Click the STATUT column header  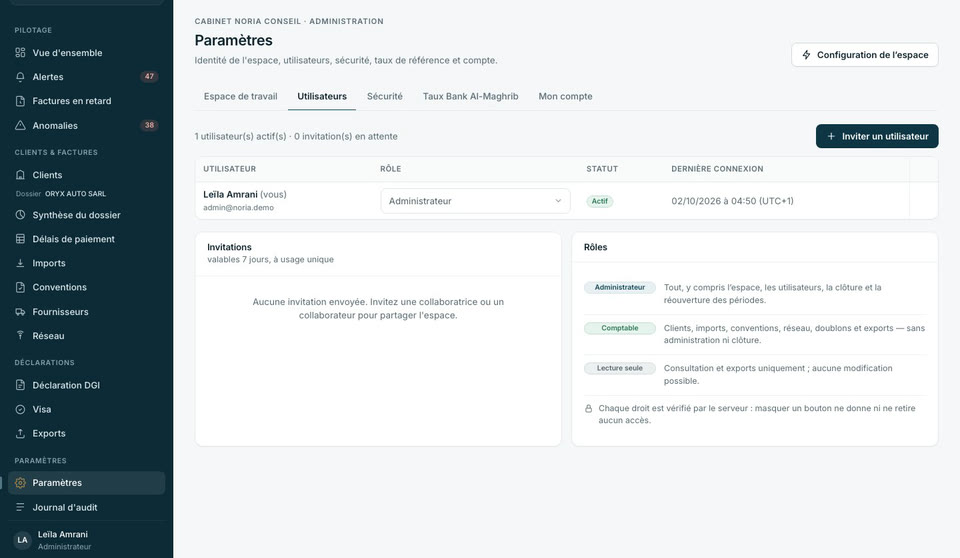(x=602, y=169)
